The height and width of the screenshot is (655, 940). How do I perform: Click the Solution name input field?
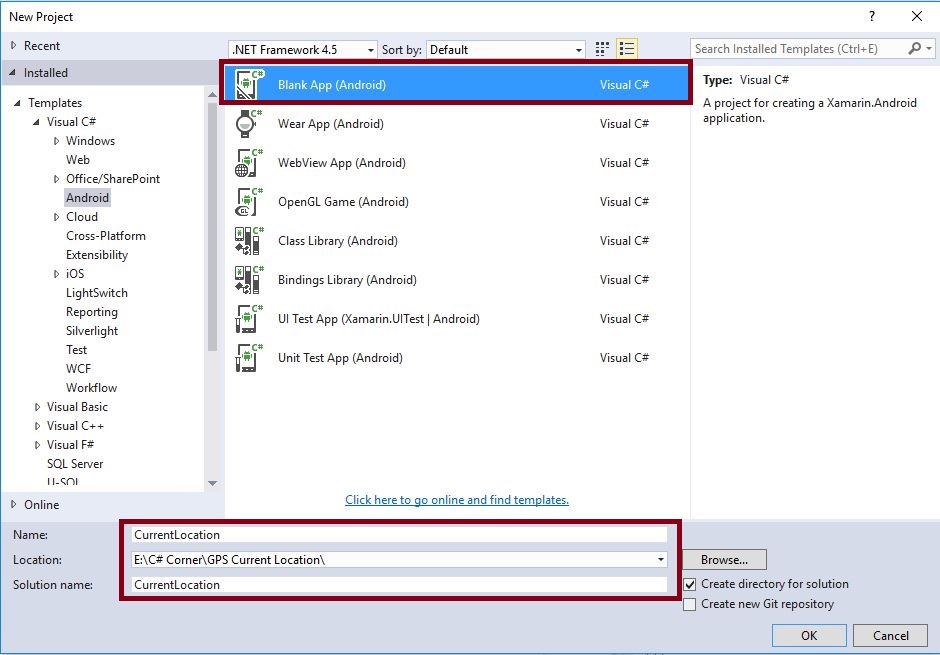[399, 584]
